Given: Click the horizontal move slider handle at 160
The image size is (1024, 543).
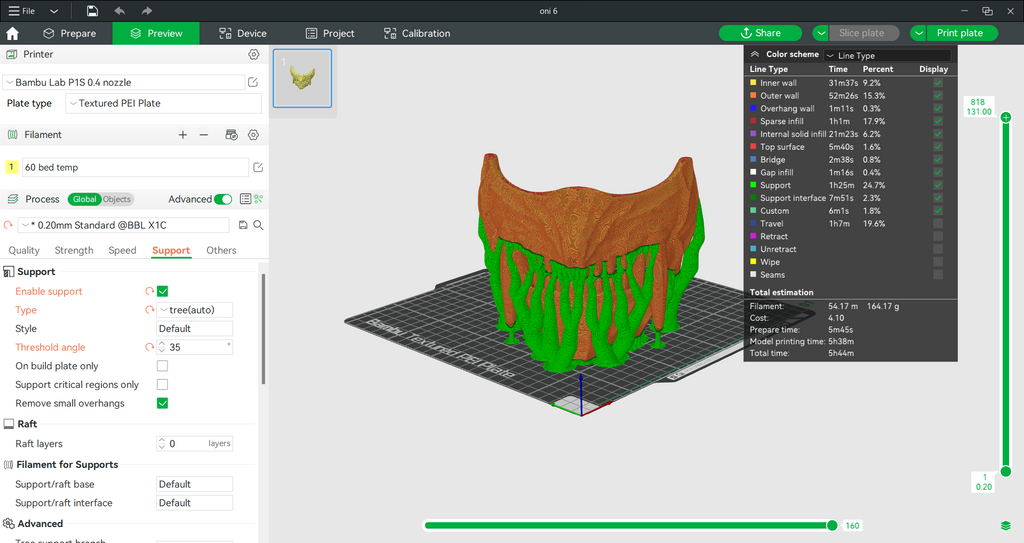Looking at the screenshot, I should coord(832,525).
